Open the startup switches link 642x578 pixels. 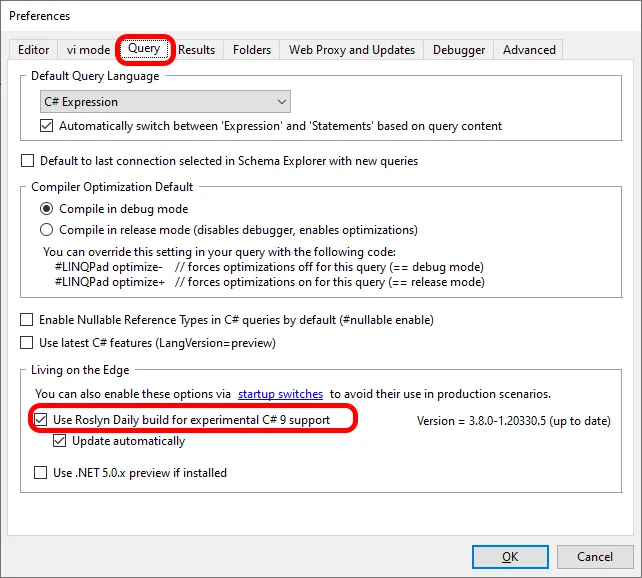tap(280, 394)
